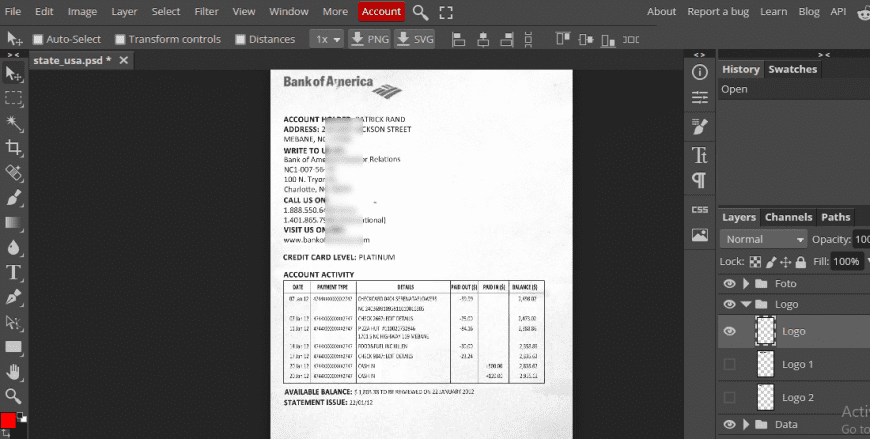Export using the PNG button
This screenshot has width=870, height=439.
click(x=369, y=39)
